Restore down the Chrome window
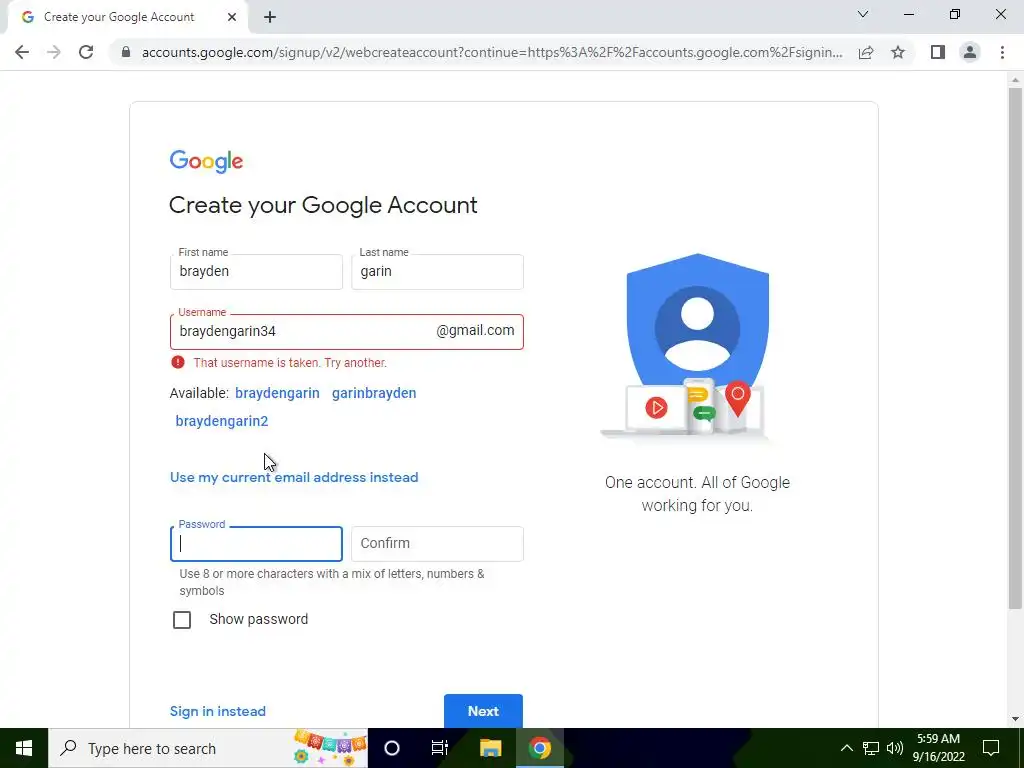The image size is (1024, 768). (x=955, y=14)
